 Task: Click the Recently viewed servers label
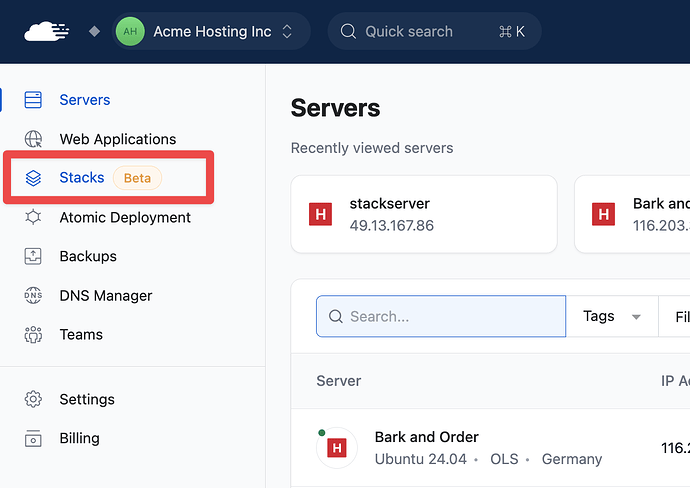coord(372,148)
